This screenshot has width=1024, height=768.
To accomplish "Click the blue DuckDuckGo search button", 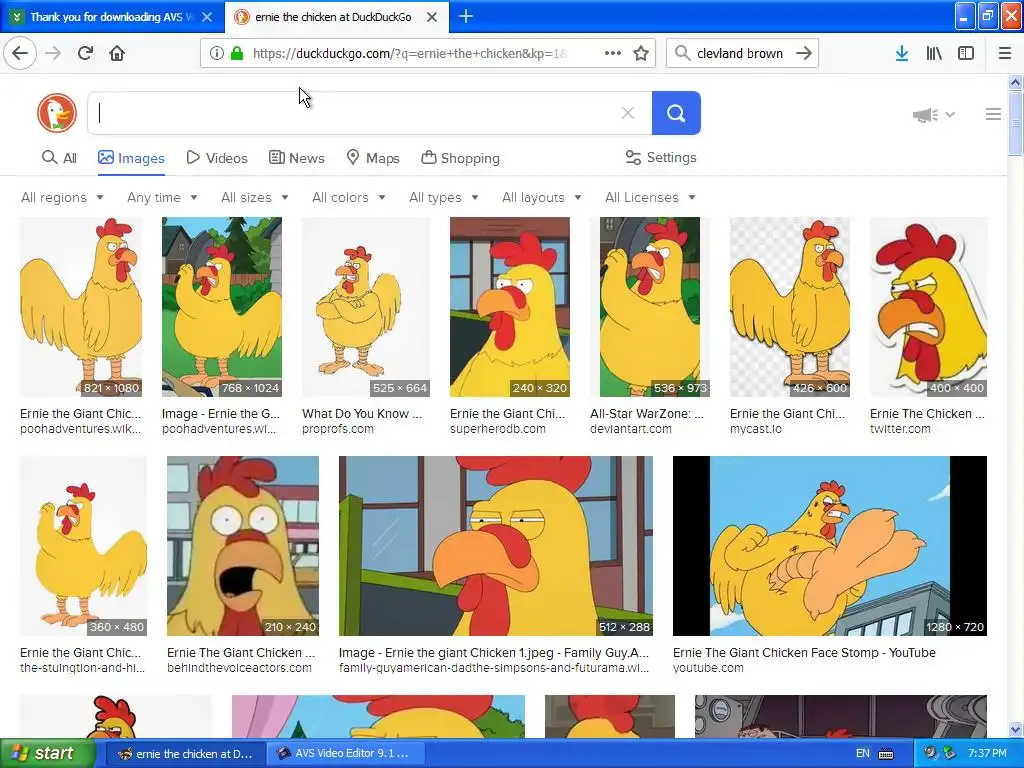I will point(676,113).
